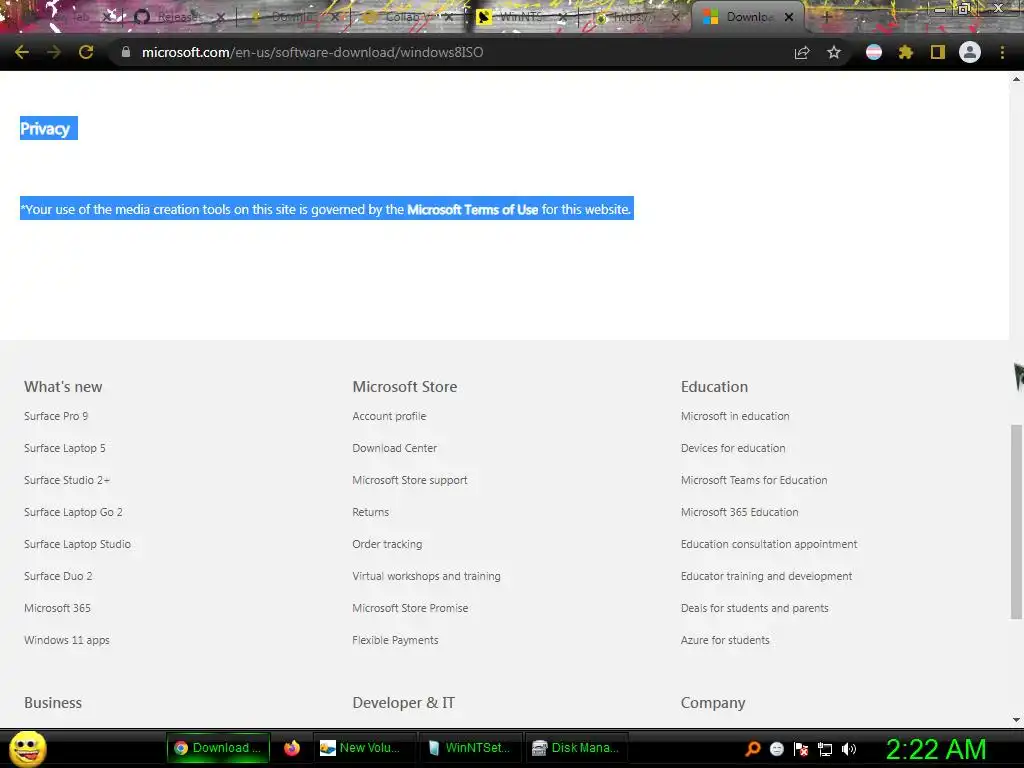Open the smiley-face Start button

pyautogui.click(x=27, y=748)
